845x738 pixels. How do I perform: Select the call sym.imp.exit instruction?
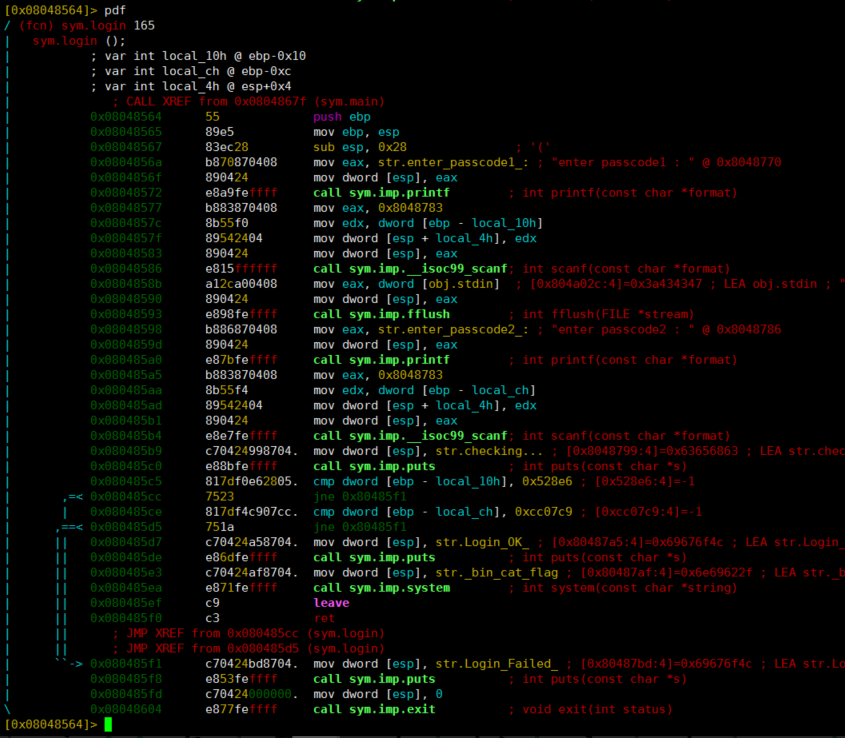pyautogui.click(x=374, y=709)
